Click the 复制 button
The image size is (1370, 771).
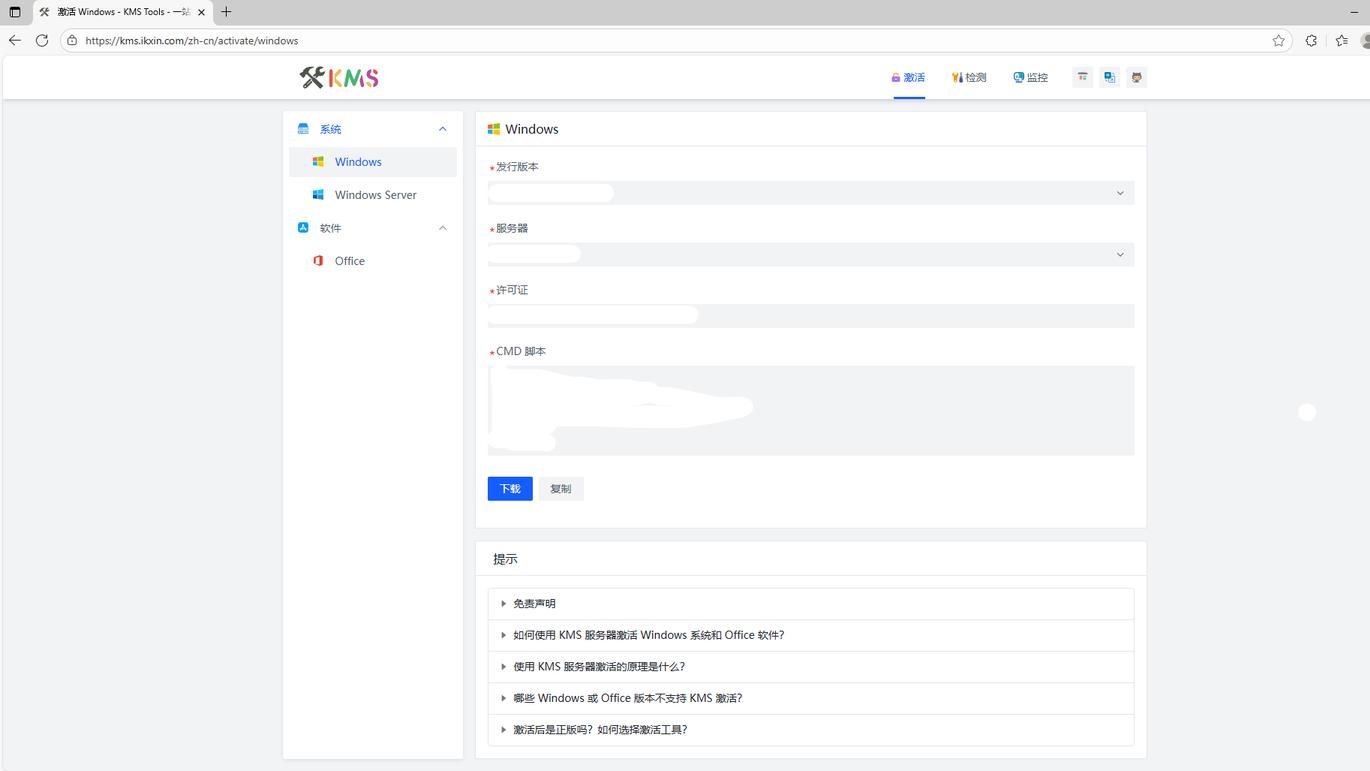point(561,489)
